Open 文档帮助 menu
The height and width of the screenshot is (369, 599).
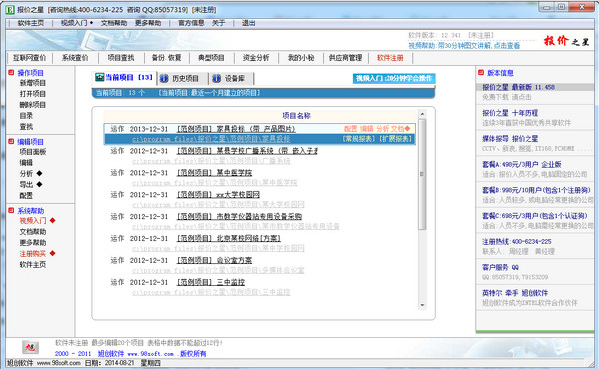pyautogui.click(x=114, y=23)
